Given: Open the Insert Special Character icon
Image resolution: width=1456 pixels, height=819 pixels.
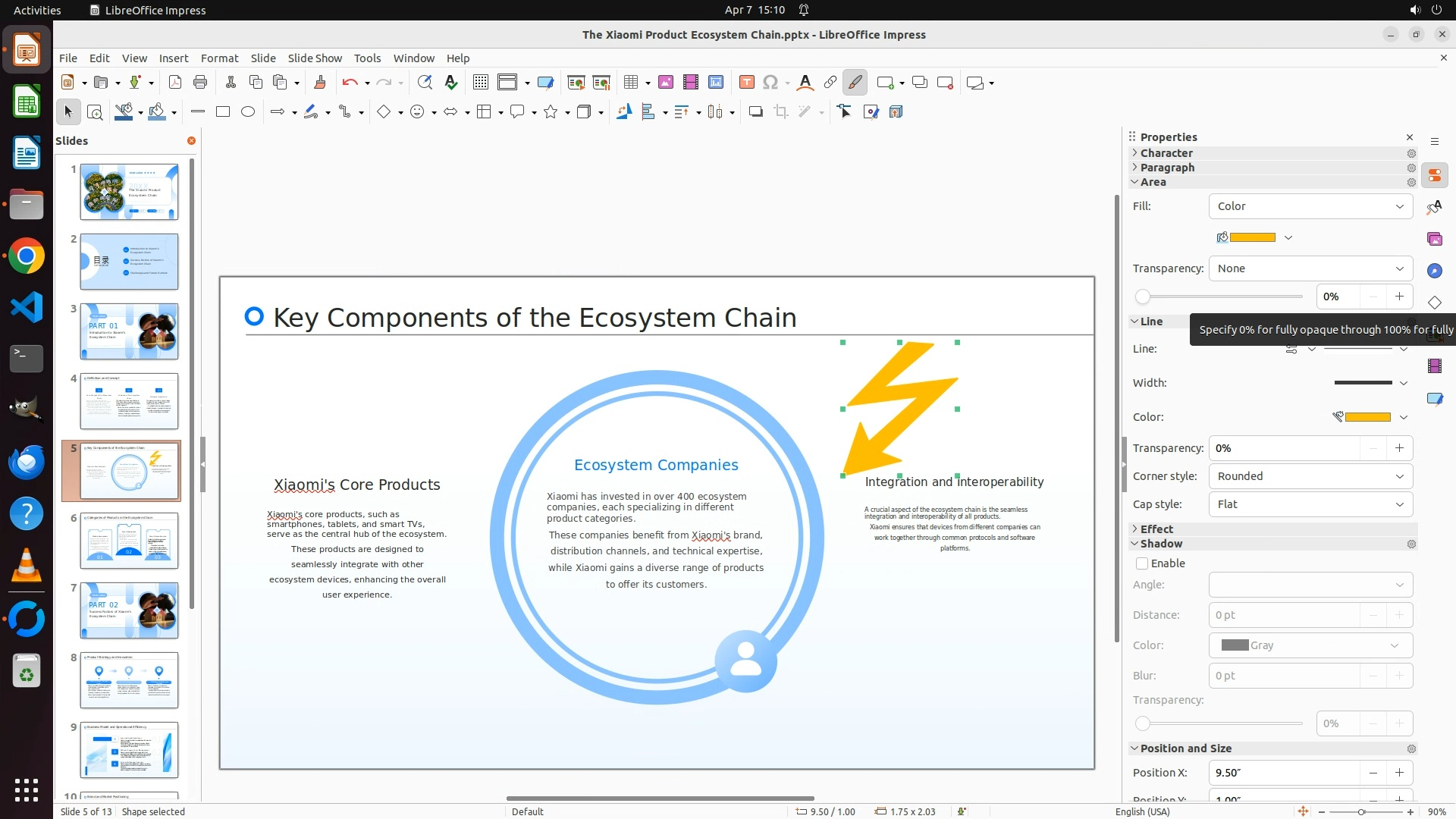Looking at the screenshot, I should pyautogui.click(x=770, y=83).
